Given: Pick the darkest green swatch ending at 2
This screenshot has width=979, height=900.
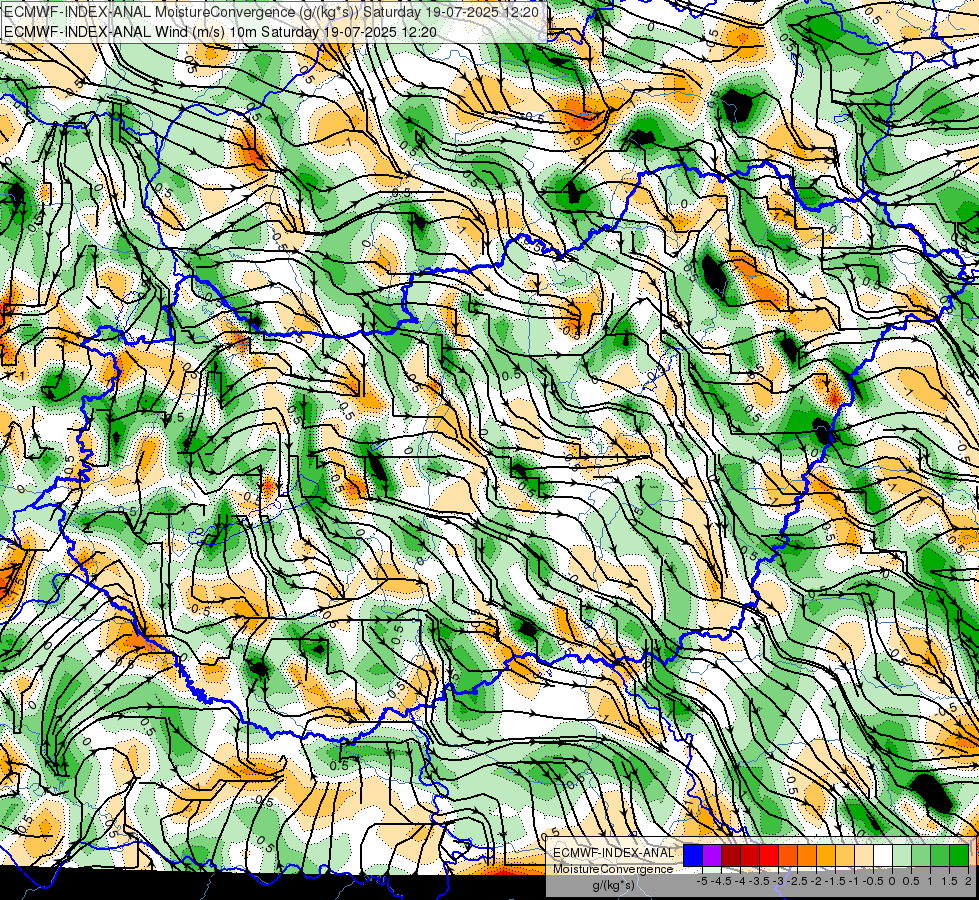Looking at the screenshot, I should pos(959,855).
